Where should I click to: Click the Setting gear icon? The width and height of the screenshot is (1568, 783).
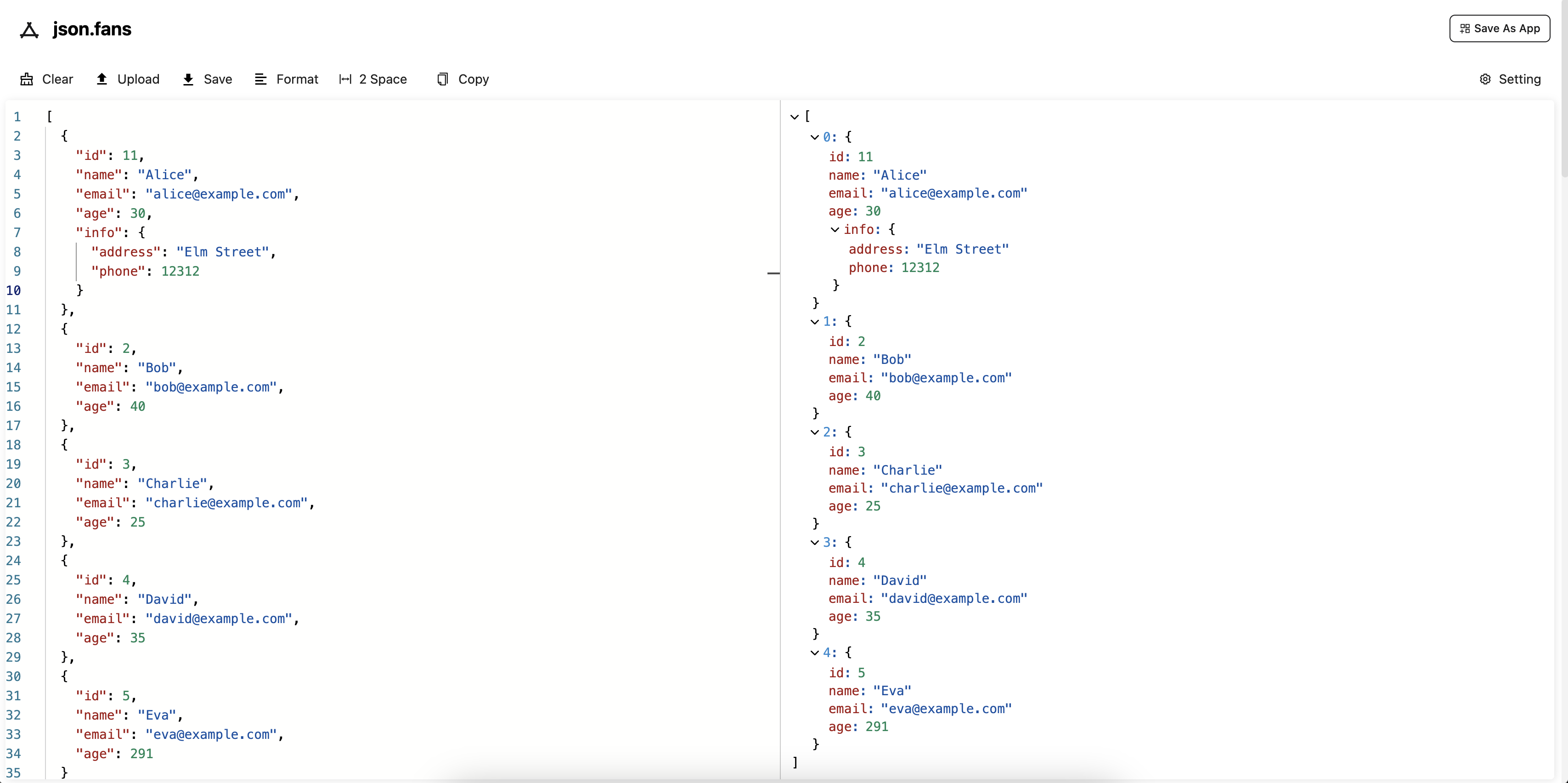[1485, 79]
